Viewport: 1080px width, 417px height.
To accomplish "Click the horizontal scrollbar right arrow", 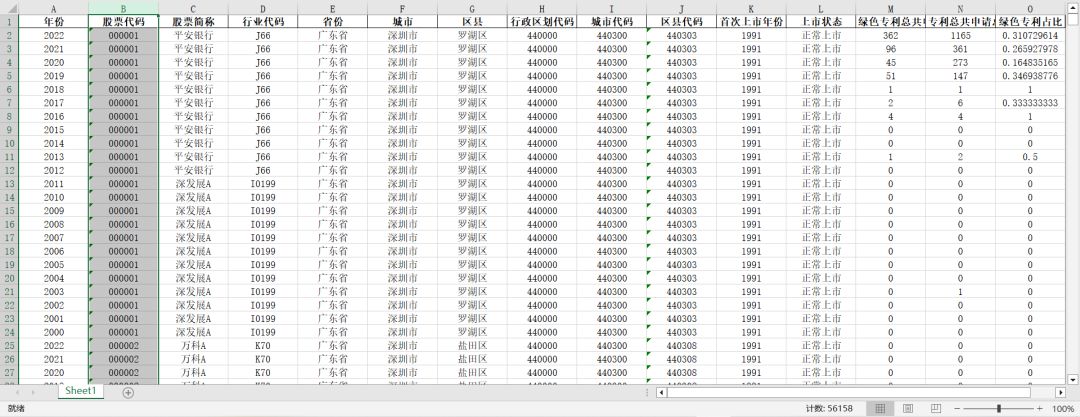I will 1061,392.
